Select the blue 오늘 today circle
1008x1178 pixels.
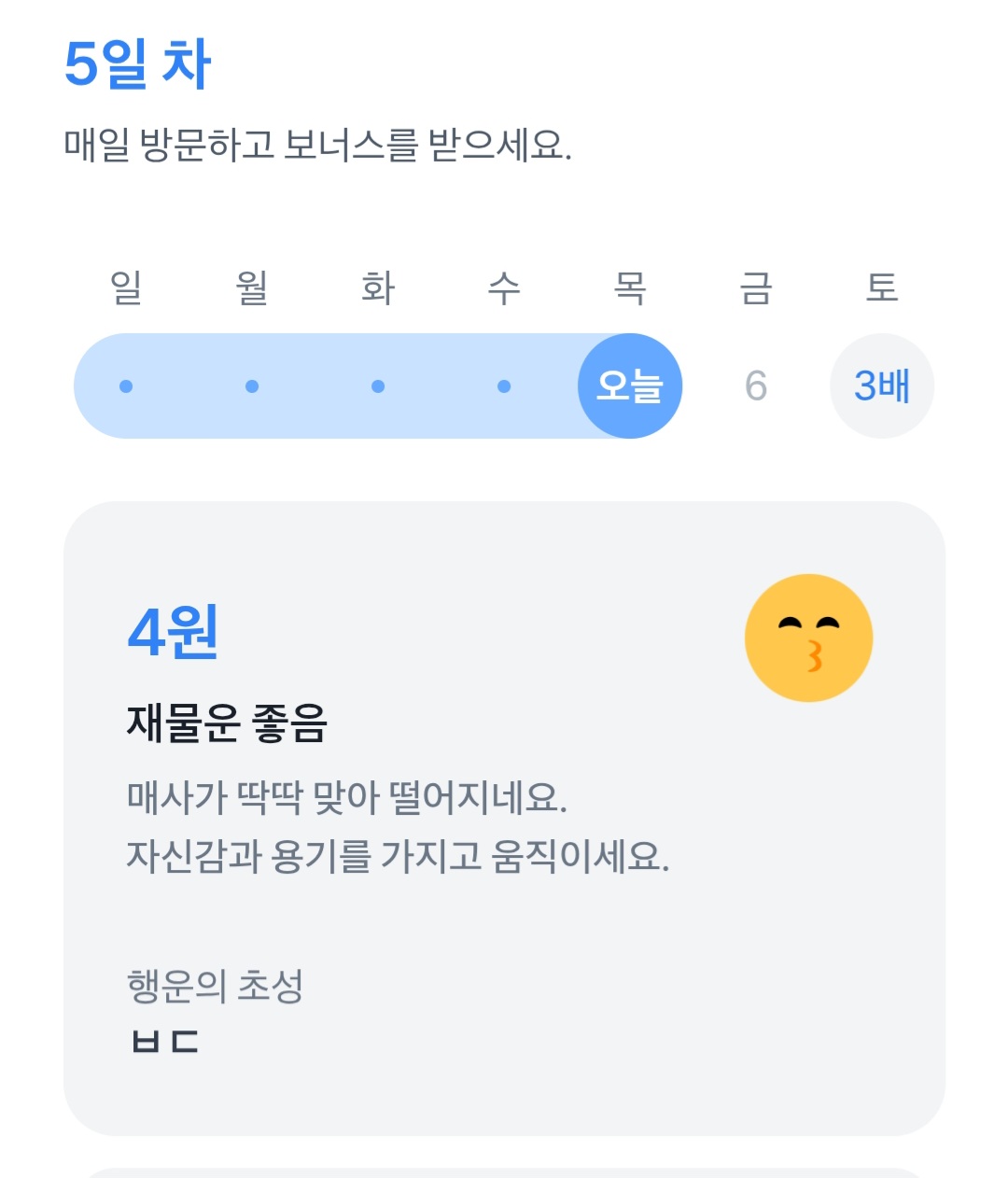click(630, 386)
